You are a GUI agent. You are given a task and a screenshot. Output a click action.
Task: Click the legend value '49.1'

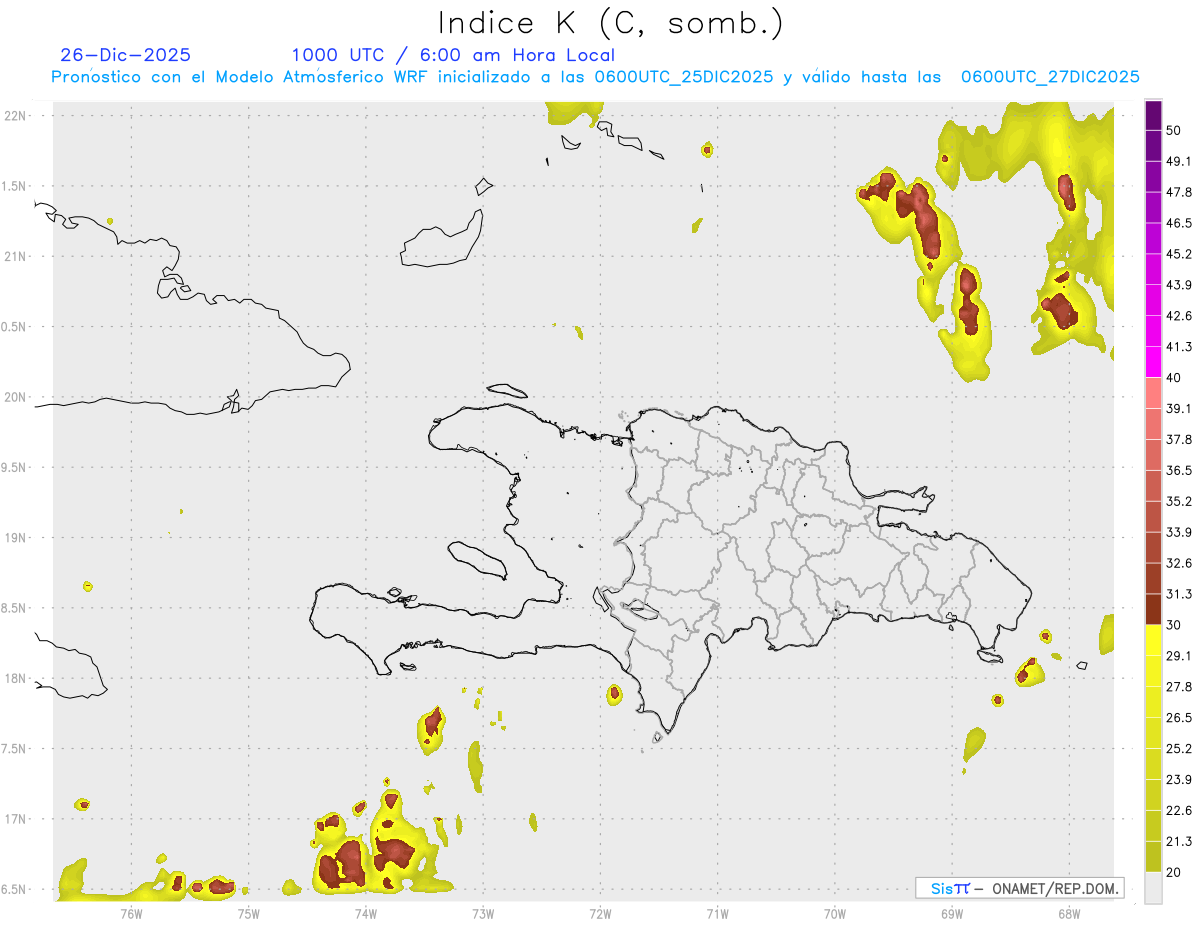pos(1179,161)
